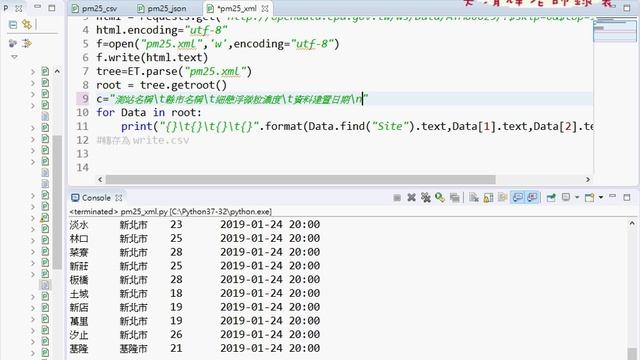Click the Terminate button in Console toolbar

(397, 198)
